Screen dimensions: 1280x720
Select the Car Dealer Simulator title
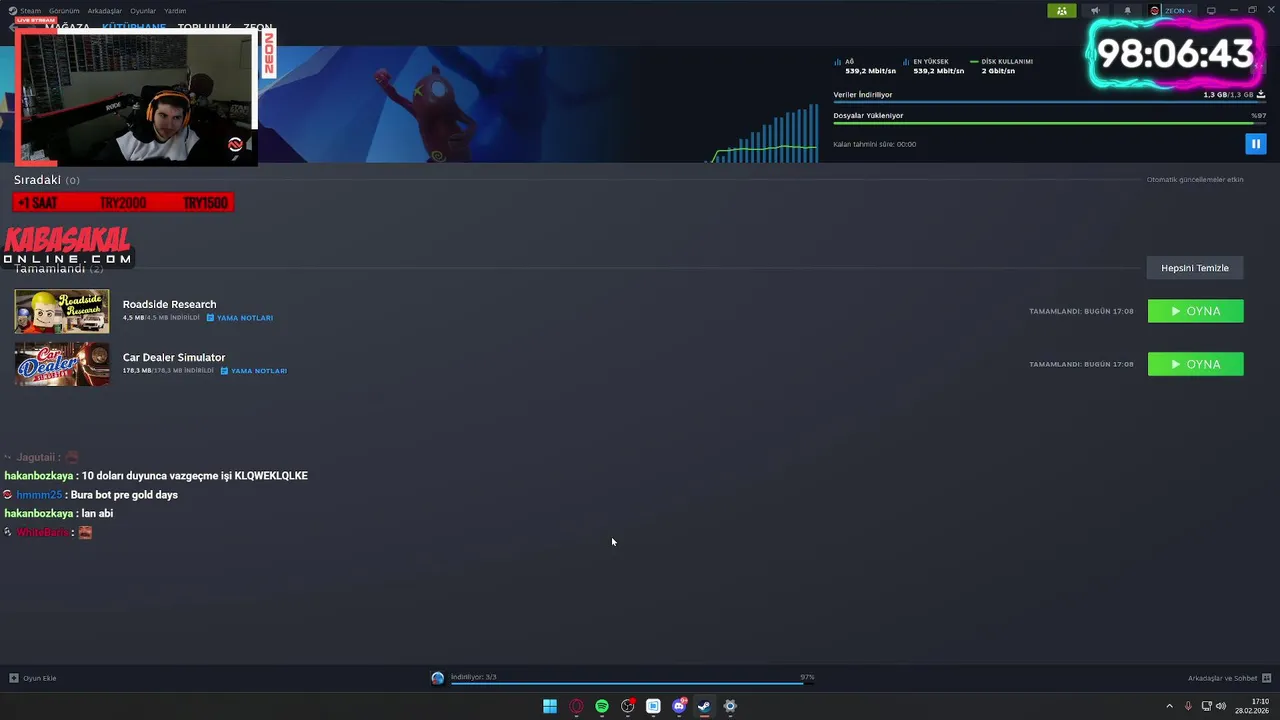point(174,357)
